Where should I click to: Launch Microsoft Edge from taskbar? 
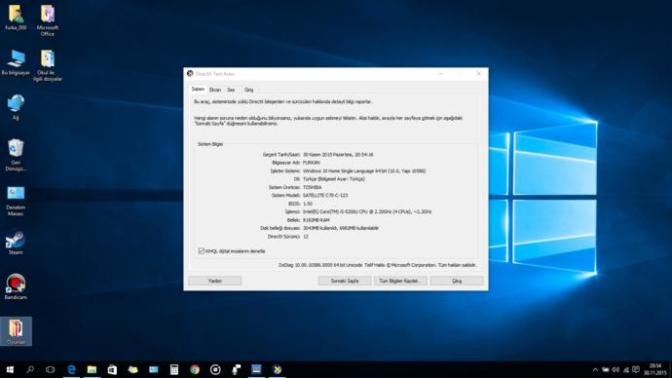pyautogui.click(x=71, y=369)
